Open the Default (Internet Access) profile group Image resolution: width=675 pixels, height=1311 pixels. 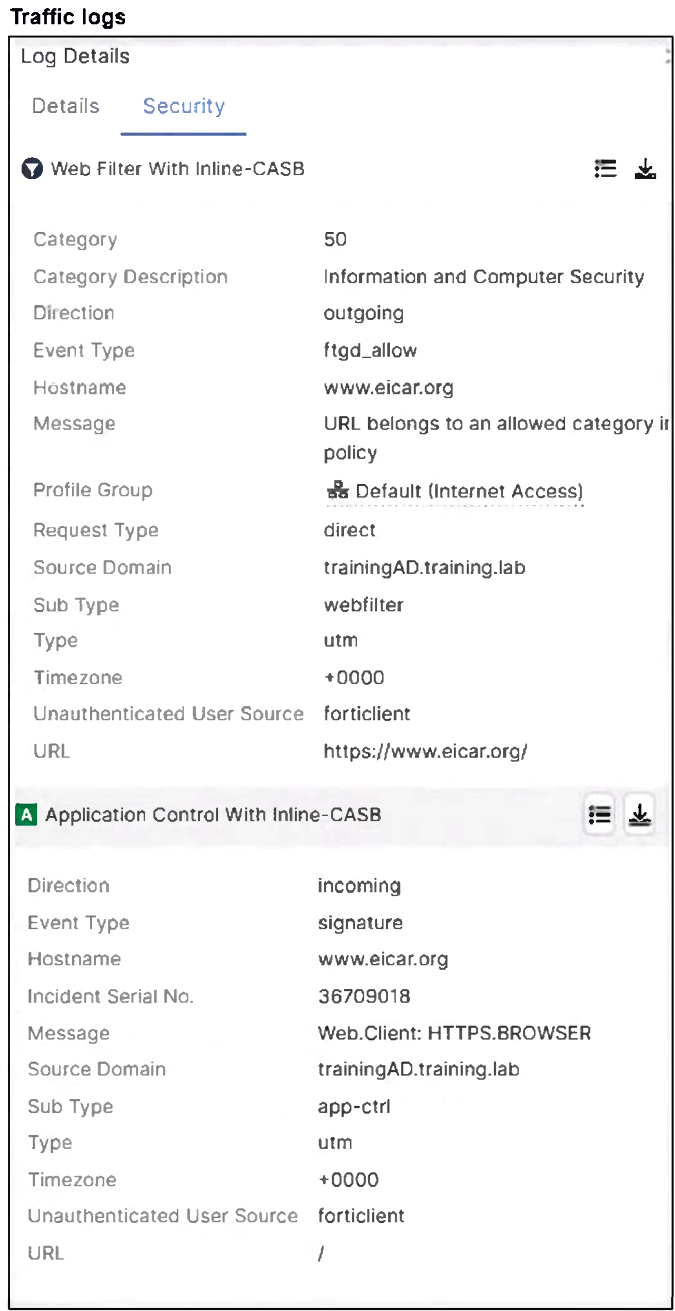click(468, 491)
